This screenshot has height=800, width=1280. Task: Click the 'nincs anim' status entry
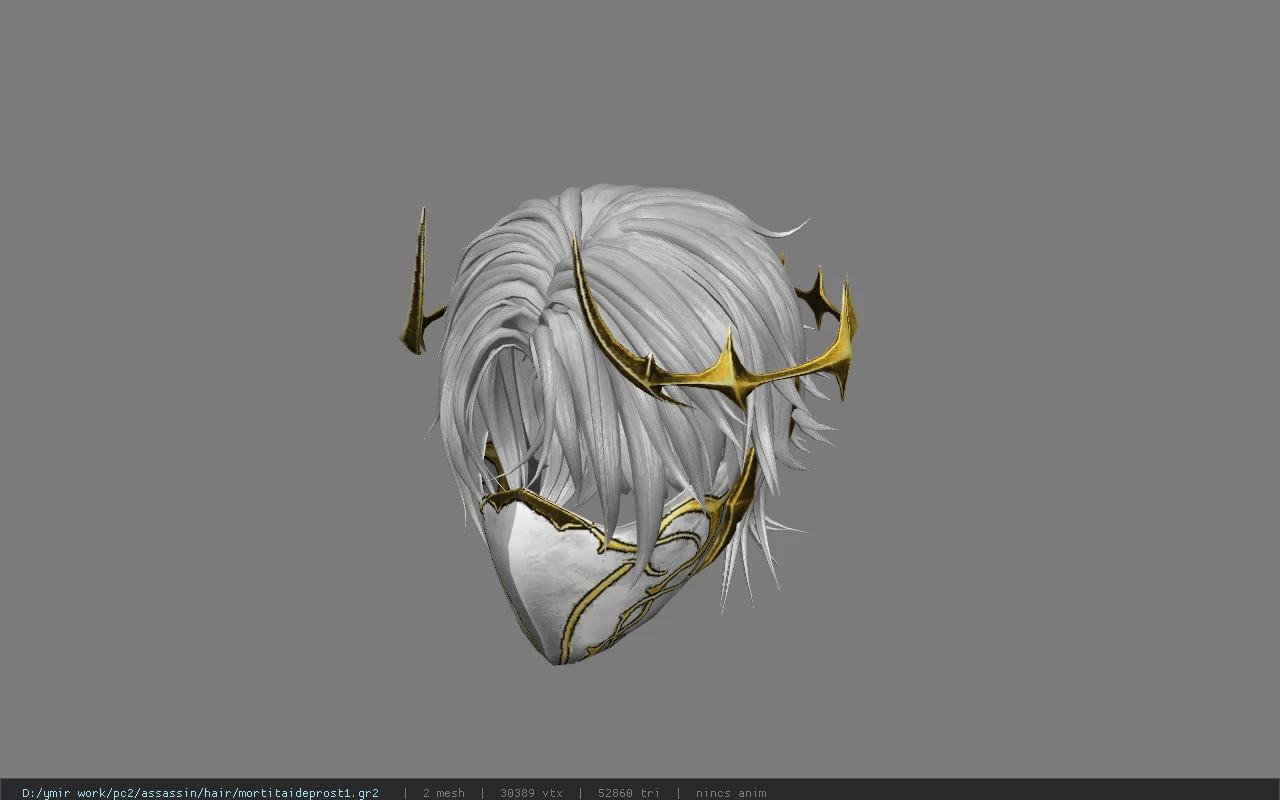731,793
